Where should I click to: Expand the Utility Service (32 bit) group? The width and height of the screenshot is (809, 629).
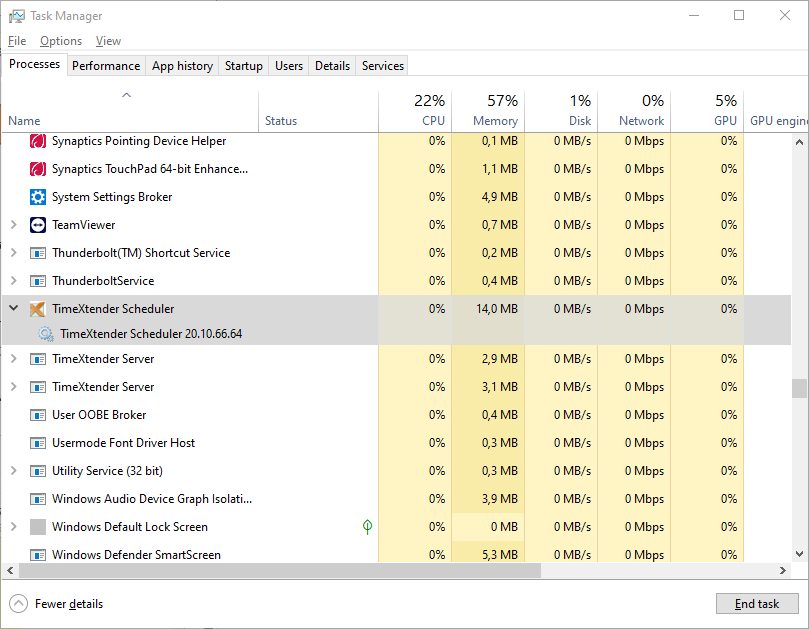click(14, 471)
